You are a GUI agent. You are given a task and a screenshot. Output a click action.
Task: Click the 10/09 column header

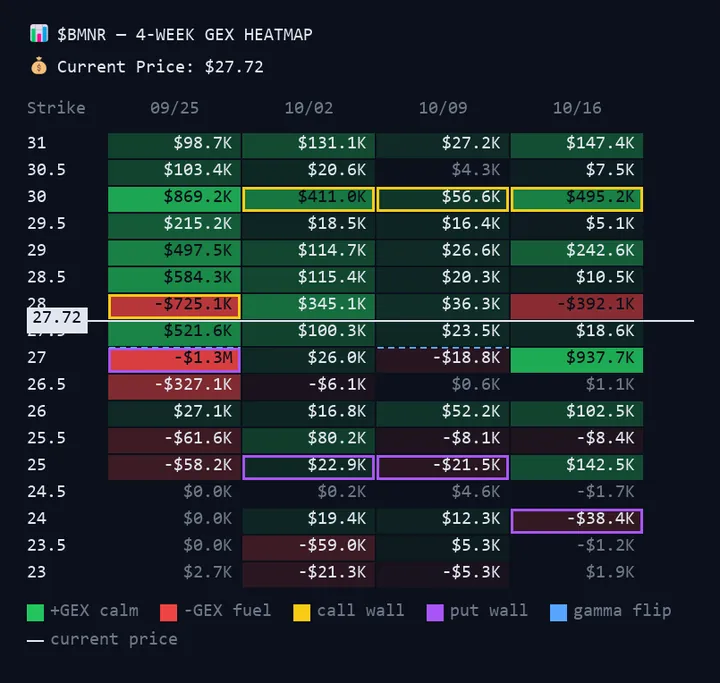(443, 108)
